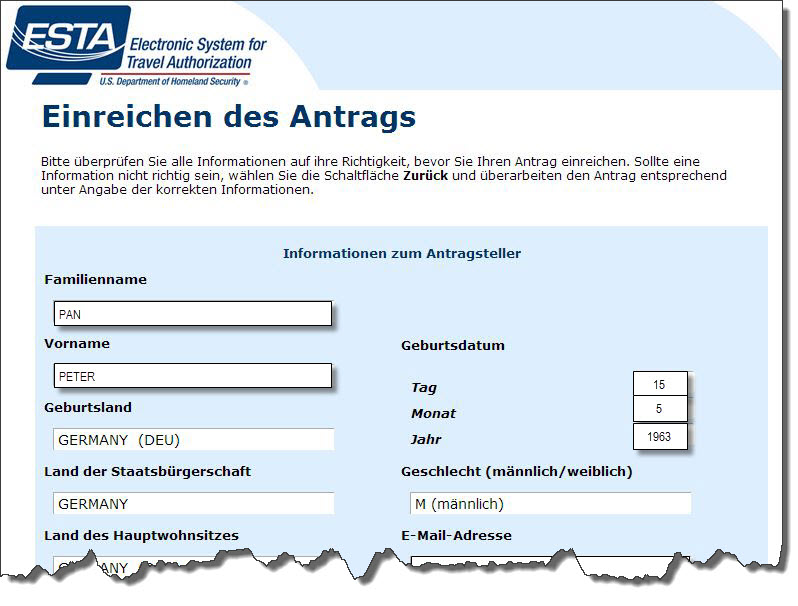Image resolution: width=798 pixels, height=606 pixels.
Task: Click the section title Informationen zum Antragsteller
Action: click(402, 253)
